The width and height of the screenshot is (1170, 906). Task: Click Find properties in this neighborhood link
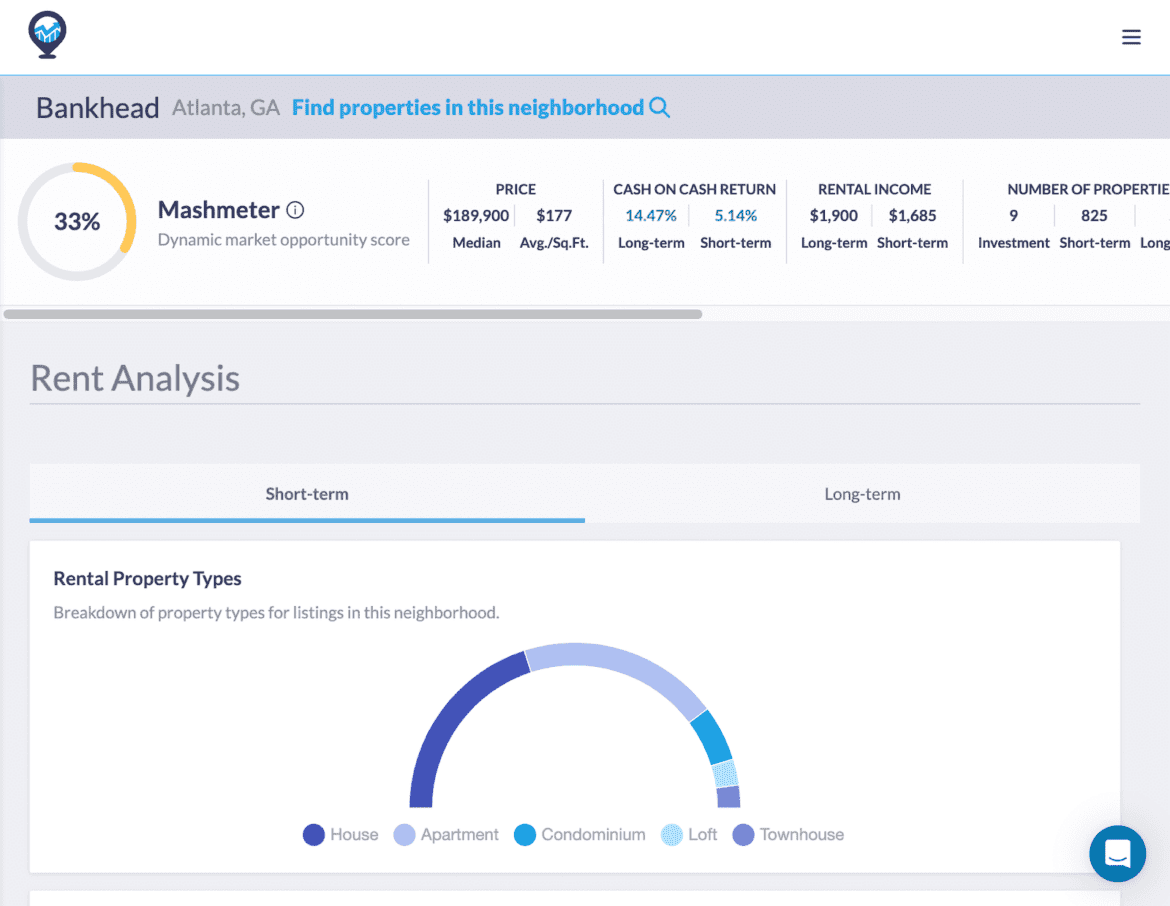coord(468,108)
